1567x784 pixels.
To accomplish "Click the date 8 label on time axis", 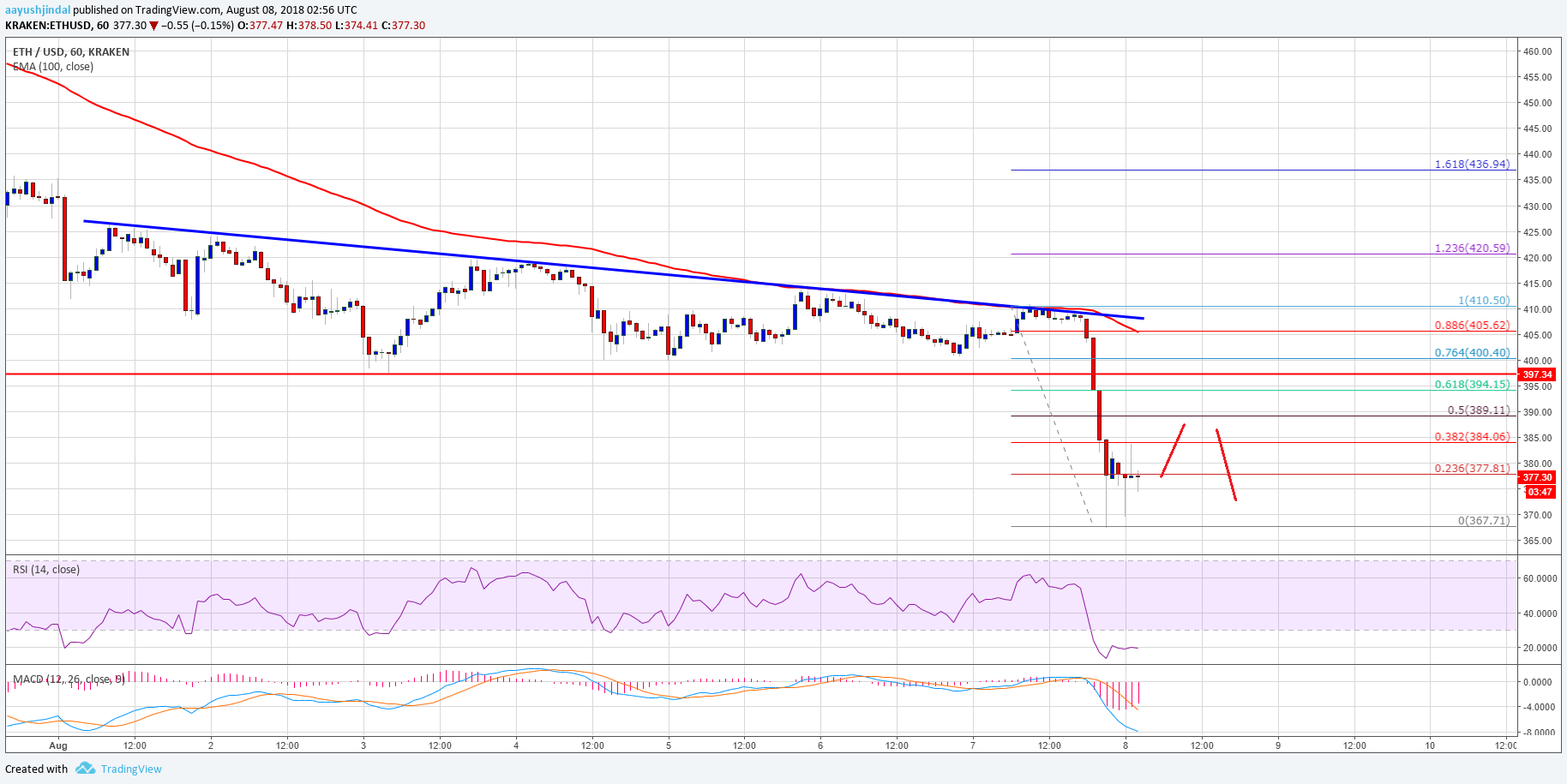I will click(x=1126, y=745).
